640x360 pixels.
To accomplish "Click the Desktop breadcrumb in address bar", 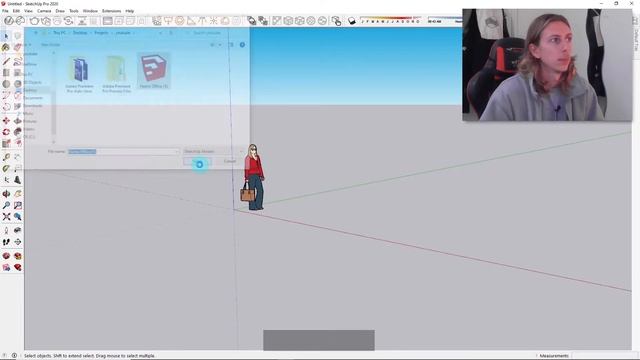I will tap(80, 33).
